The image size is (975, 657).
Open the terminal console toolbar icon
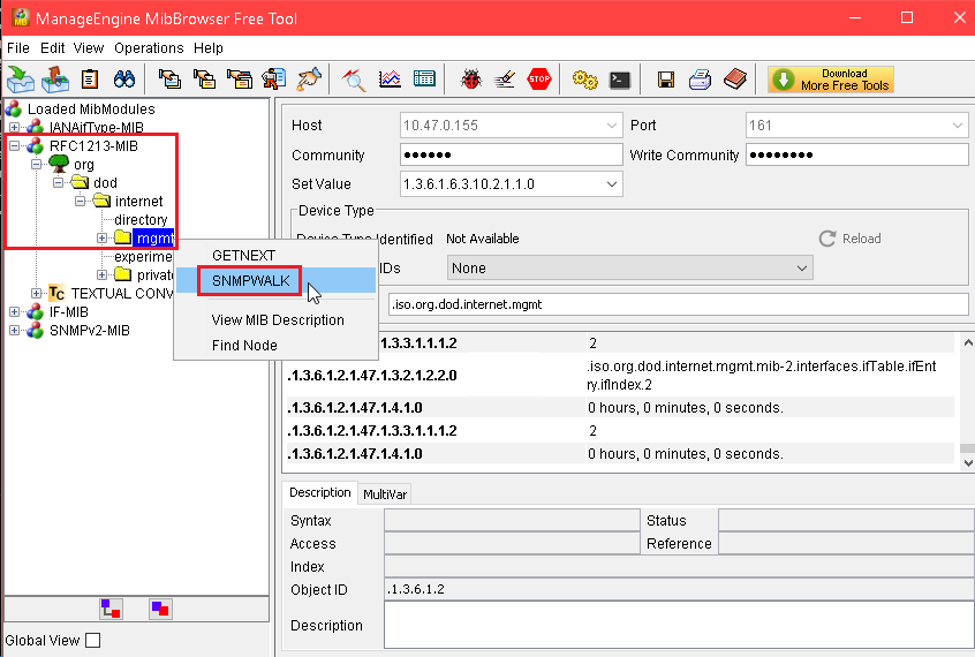pos(619,80)
